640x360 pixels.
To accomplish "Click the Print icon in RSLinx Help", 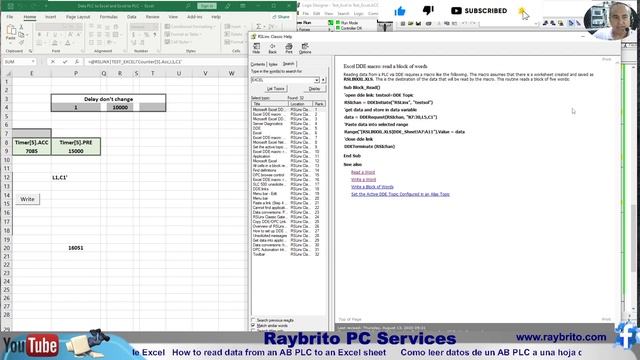I will pyautogui.click(x=289, y=48).
